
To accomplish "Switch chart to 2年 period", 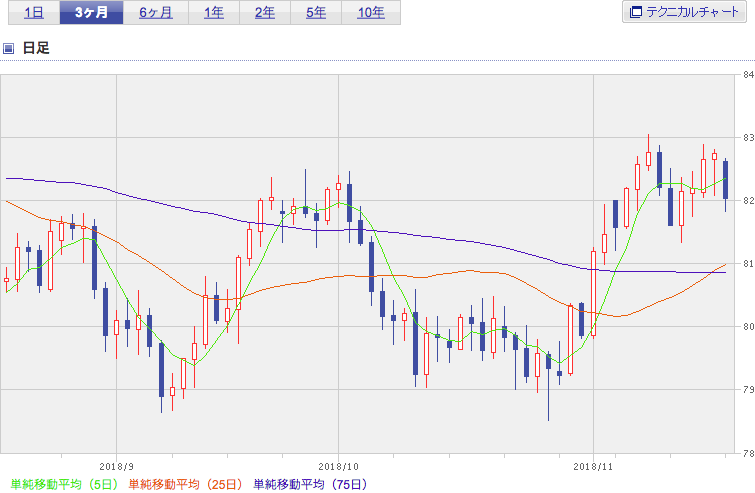I will click(x=265, y=12).
